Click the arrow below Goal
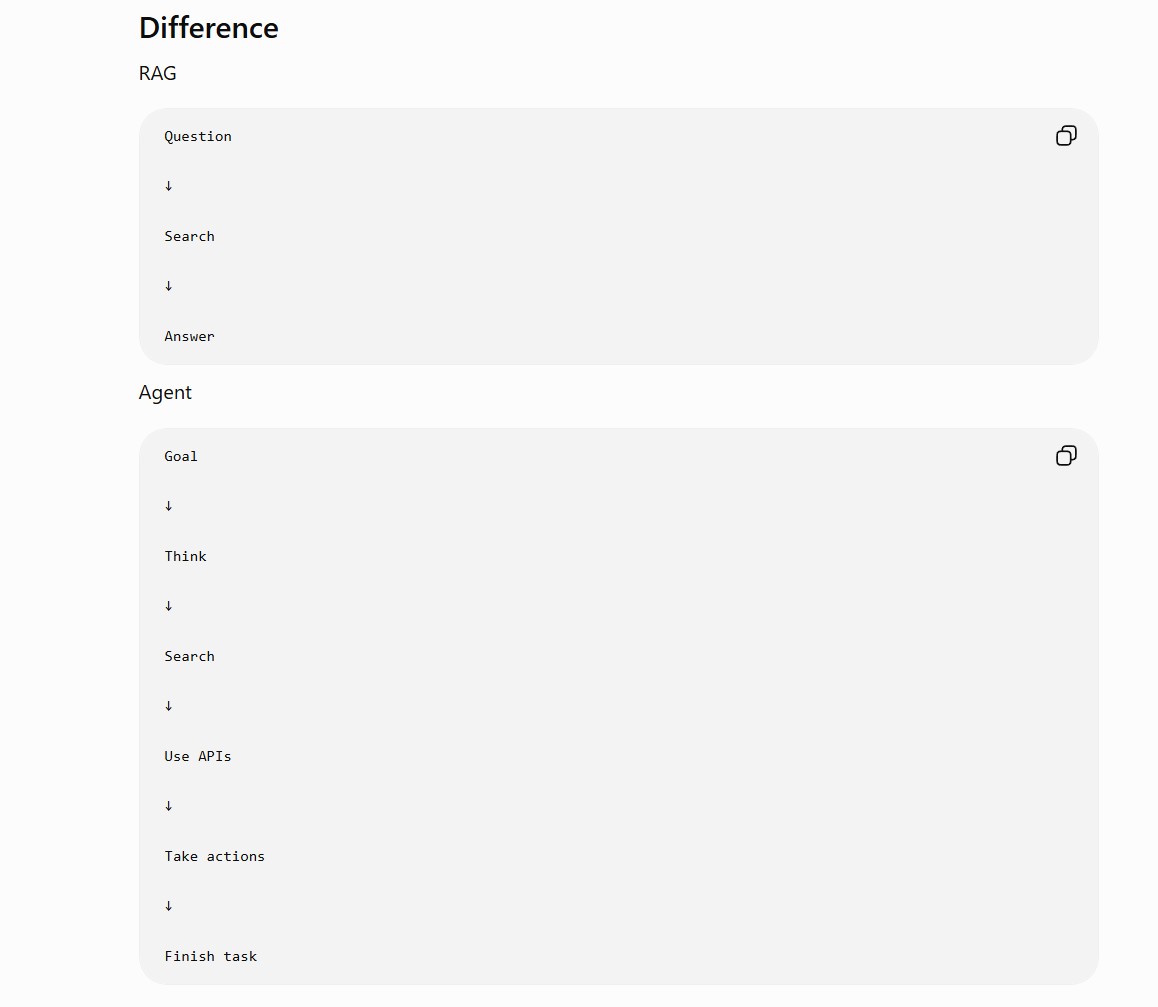Viewport: 1158px width, 1007px height. (168, 506)
